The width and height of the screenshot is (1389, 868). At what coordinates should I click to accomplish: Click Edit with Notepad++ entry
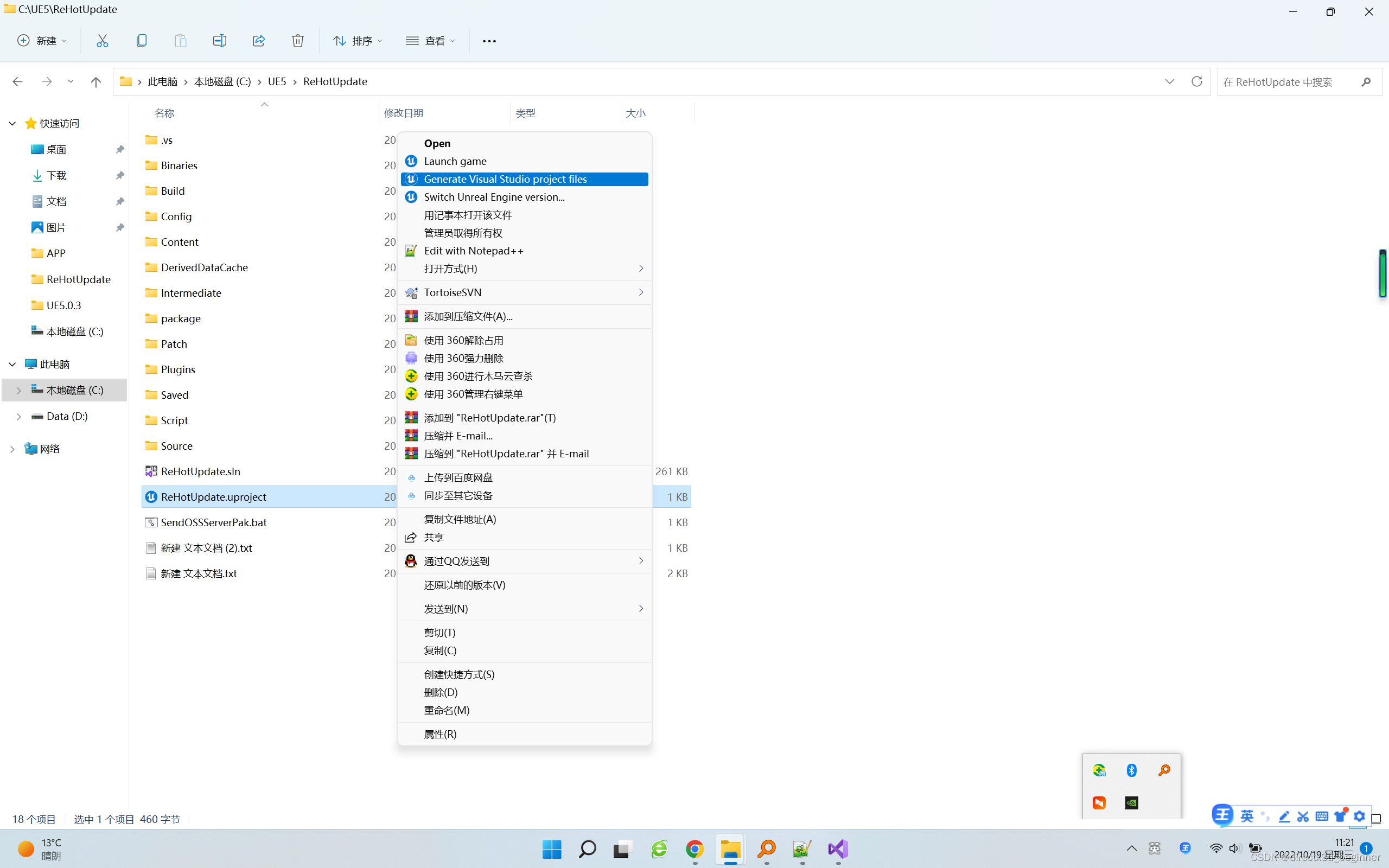point(473,251)
